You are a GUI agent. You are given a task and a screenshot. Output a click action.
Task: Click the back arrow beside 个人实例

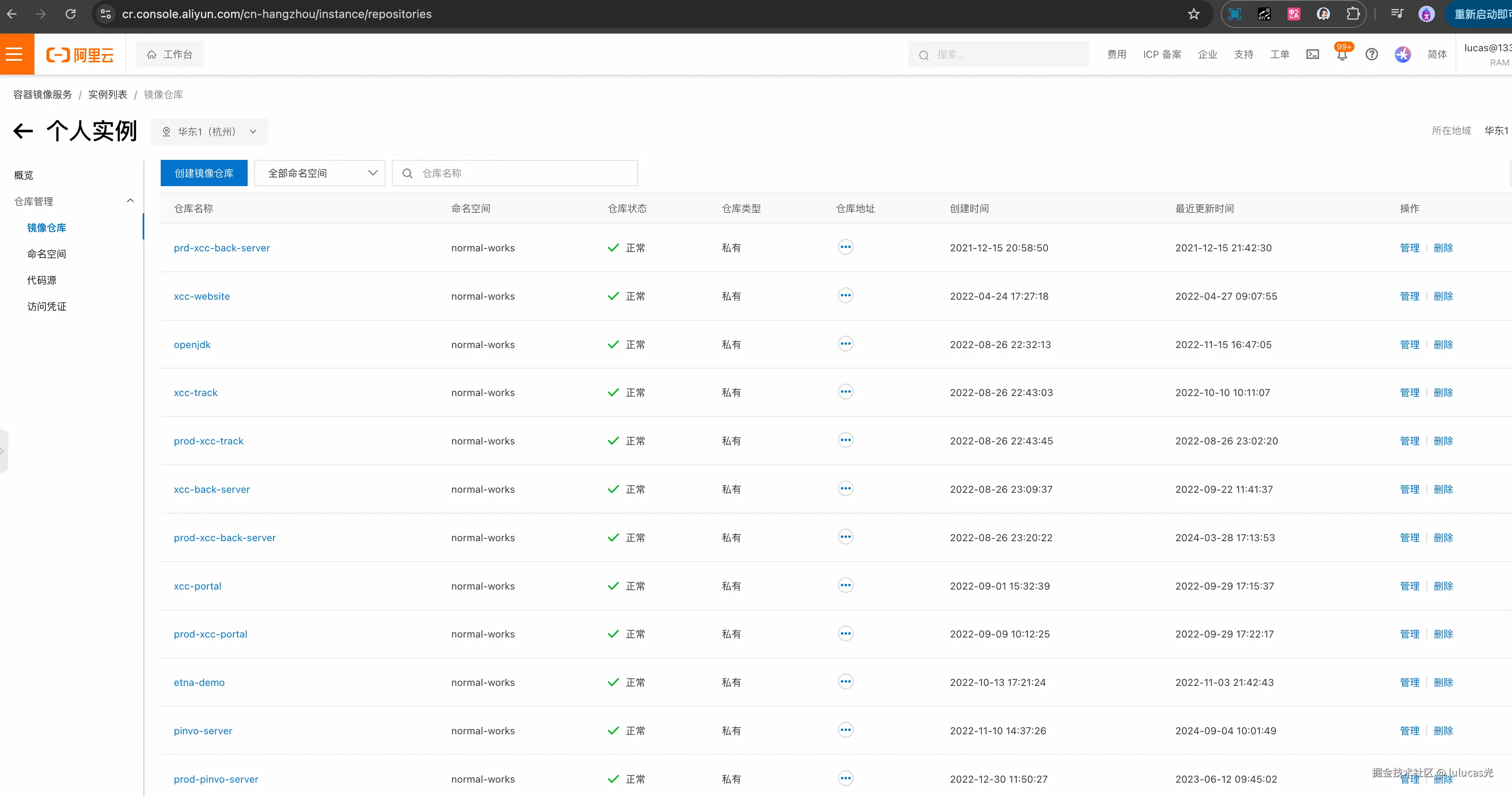(23, 131)
